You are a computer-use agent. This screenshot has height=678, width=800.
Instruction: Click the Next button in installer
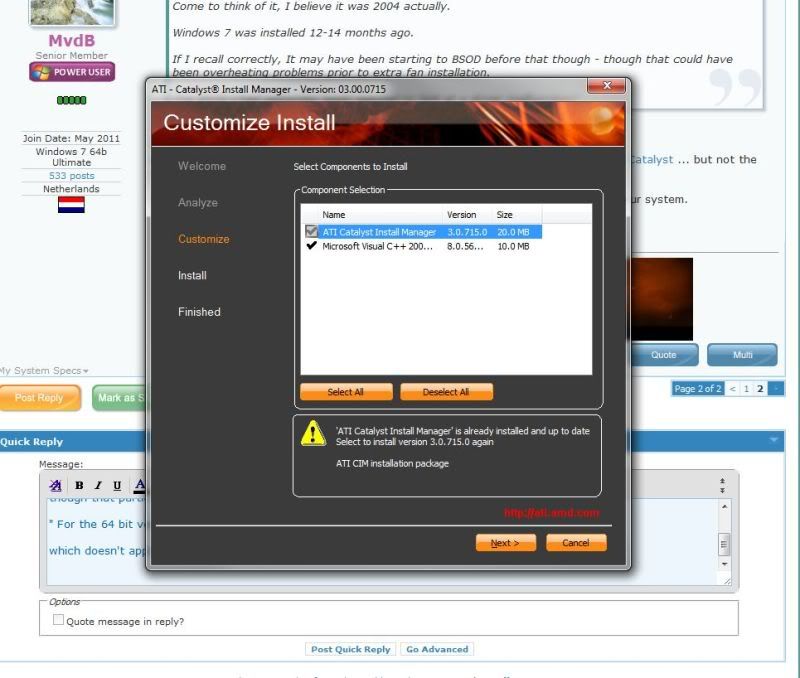click(505, 543)
